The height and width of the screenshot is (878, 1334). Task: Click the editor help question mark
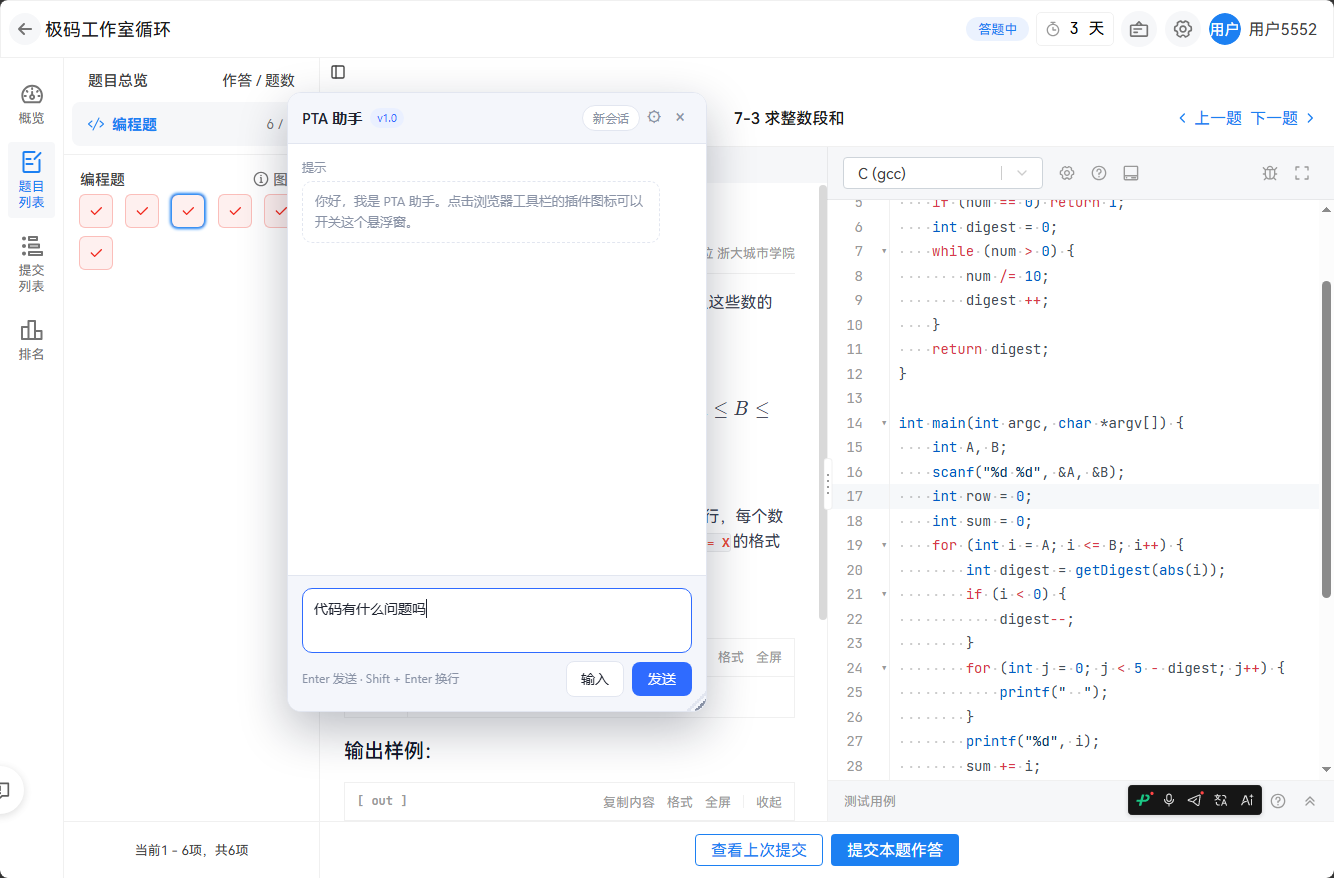[1099, 173]
